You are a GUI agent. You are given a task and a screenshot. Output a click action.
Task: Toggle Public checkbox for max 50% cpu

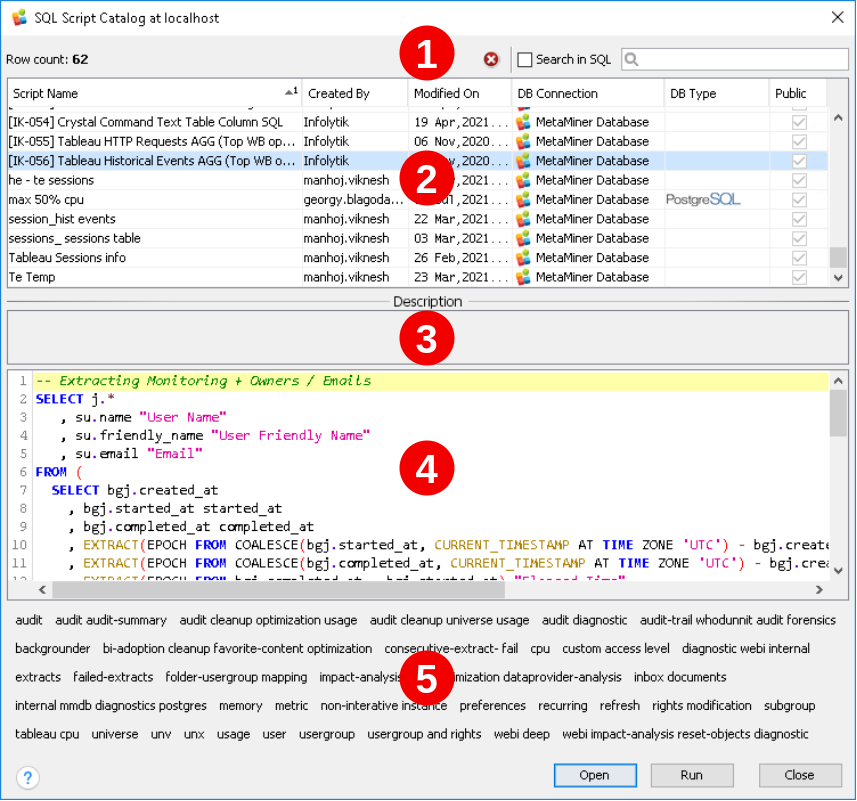[x=799, y=199]
